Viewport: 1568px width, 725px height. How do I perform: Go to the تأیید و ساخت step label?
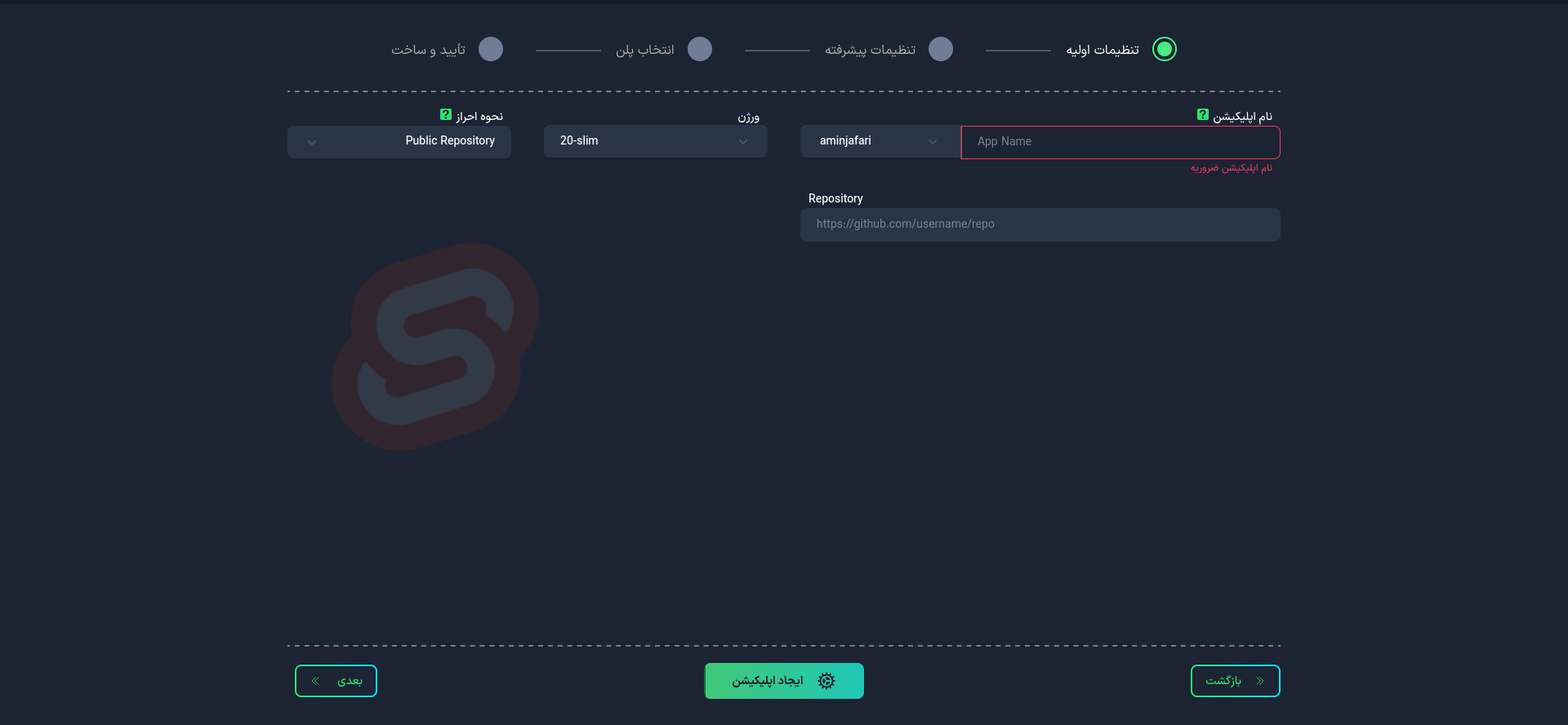(x=428, y=50)
